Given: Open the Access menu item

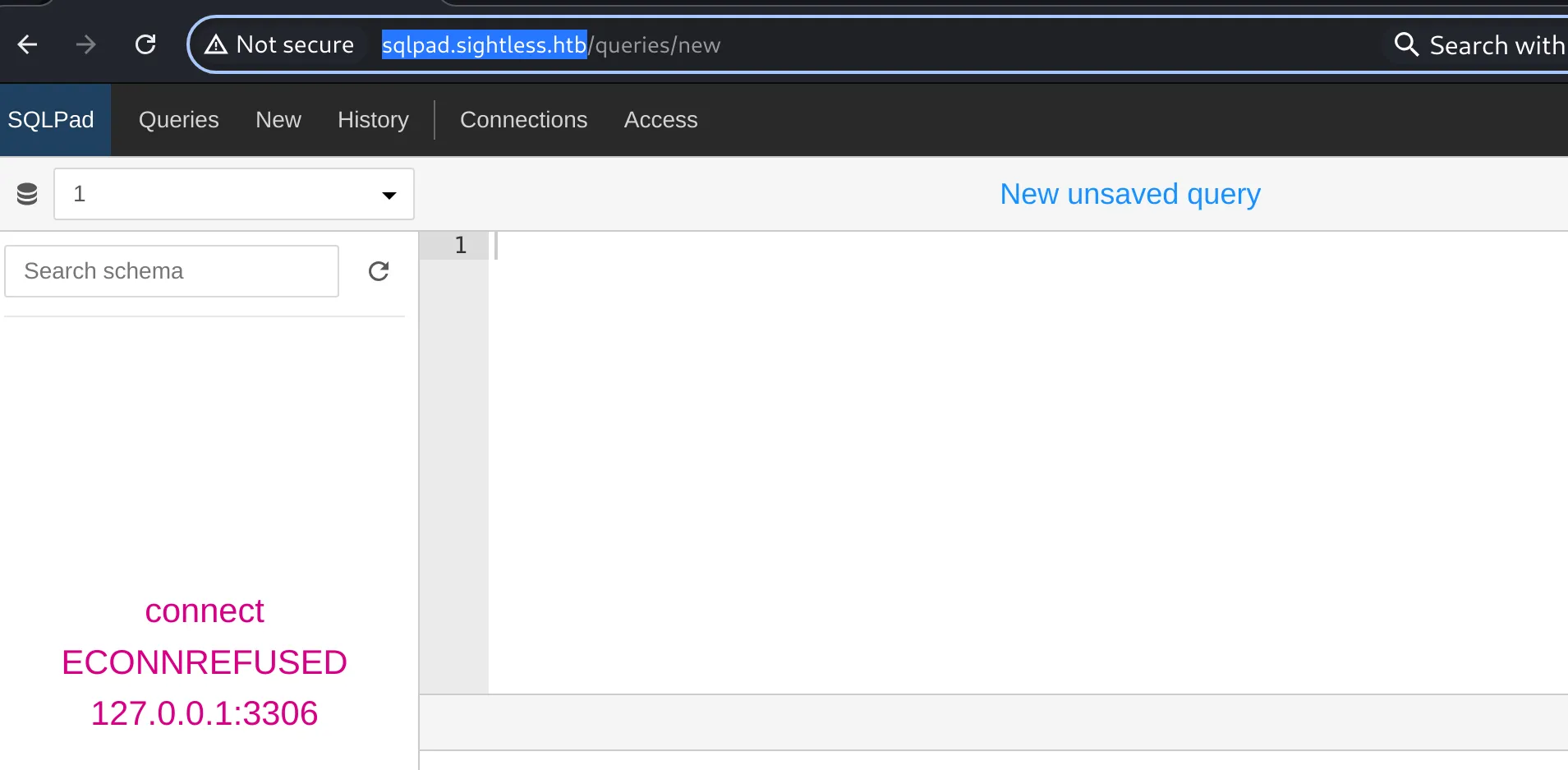Looking at the screenshot, I should pyautogui.click(x=661, y=120).
